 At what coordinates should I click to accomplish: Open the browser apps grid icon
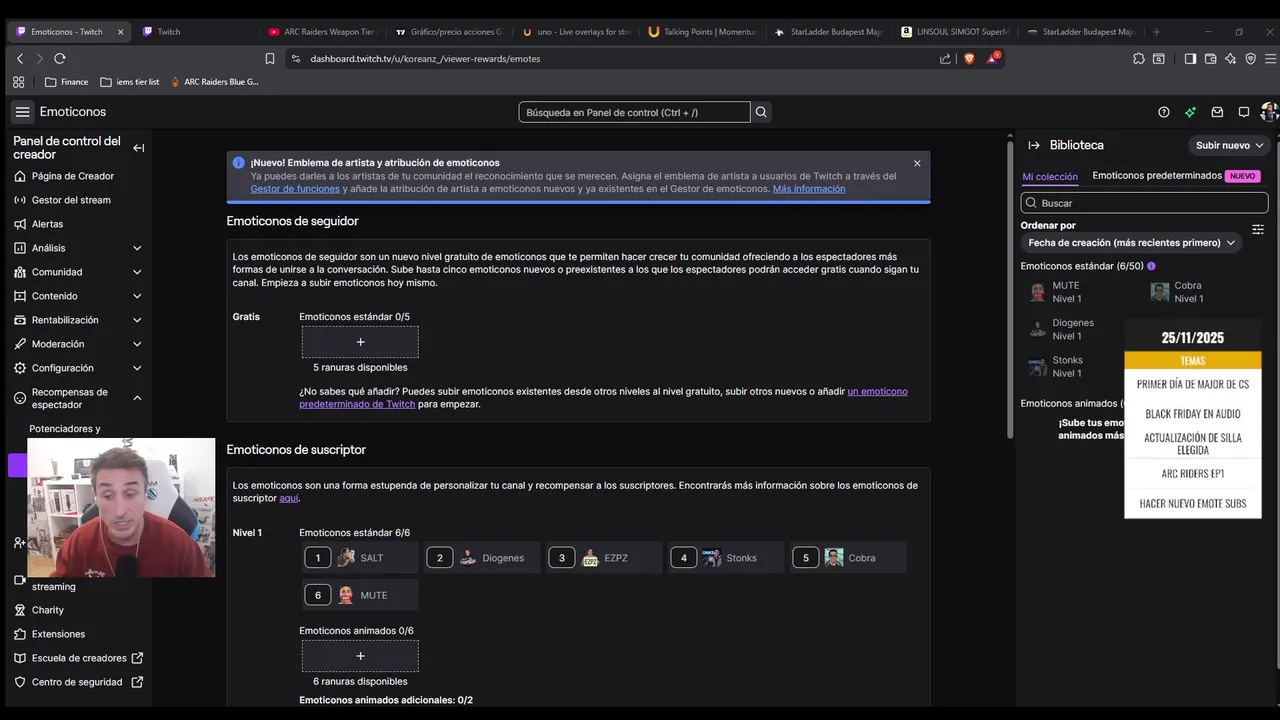18,82
